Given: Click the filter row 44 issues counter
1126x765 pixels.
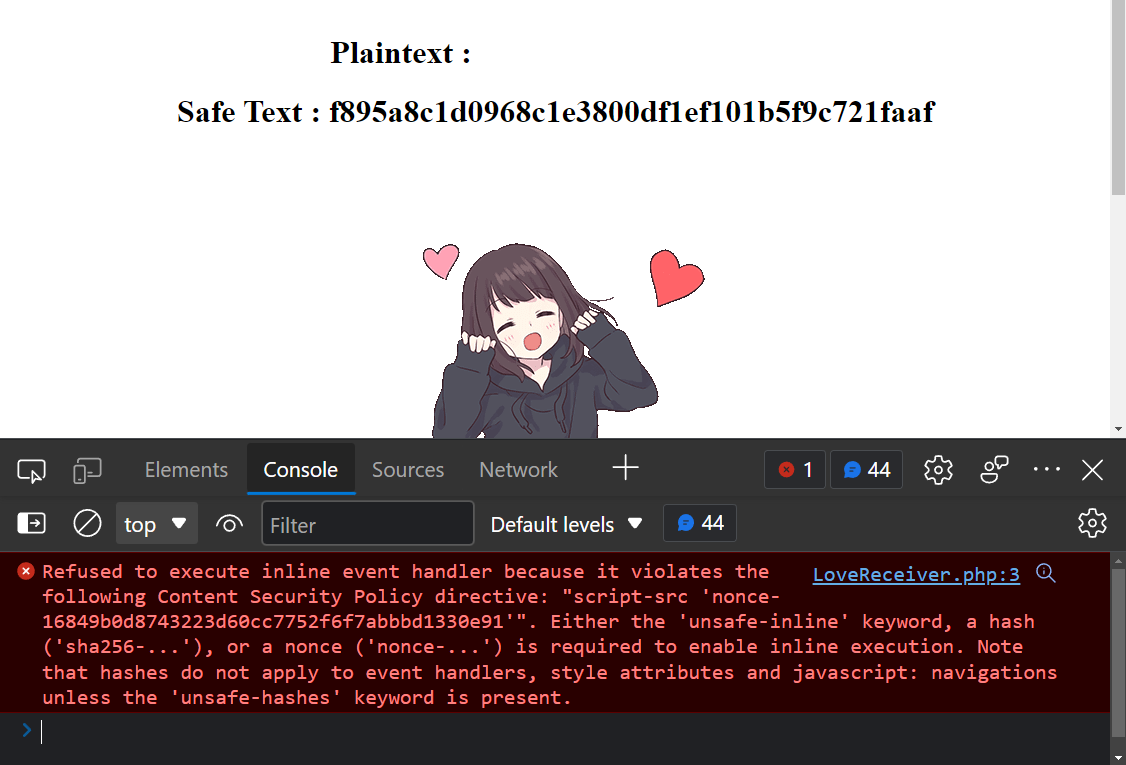Looking at the screenshot, I should coord(699,523).
